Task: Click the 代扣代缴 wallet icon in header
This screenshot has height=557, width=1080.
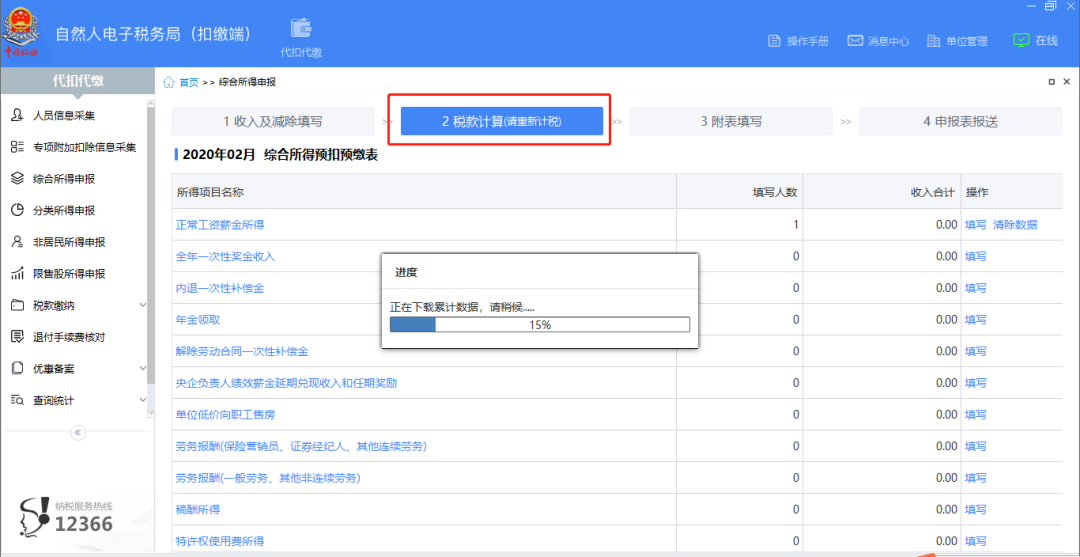Action: [x=300, y=29]
